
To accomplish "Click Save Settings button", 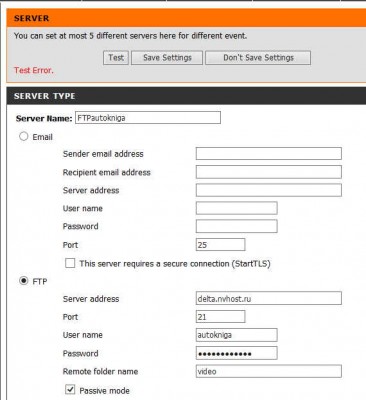I will point(167,58).
